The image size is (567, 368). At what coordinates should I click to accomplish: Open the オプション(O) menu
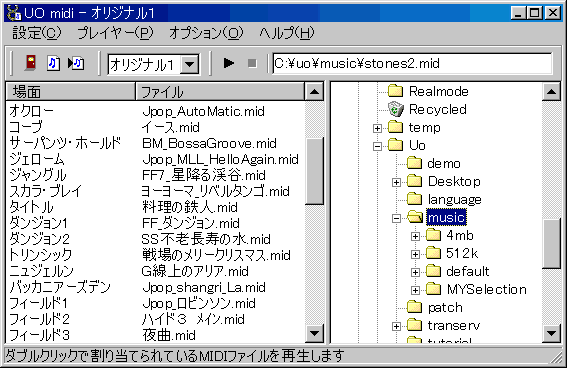206,33
